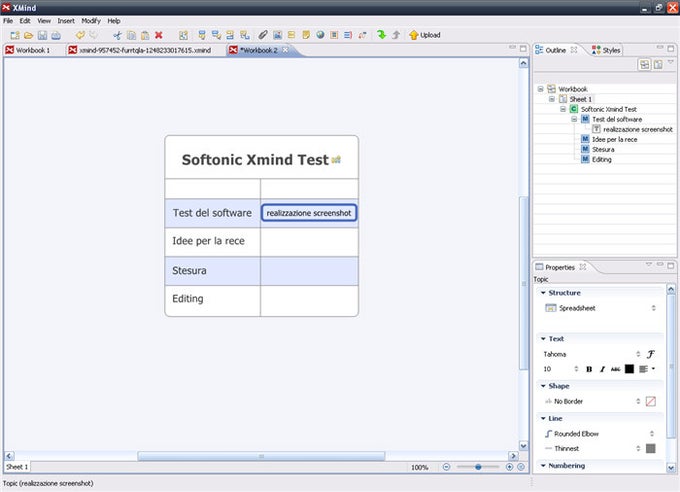
Task: Toggle Italic text formatting
Action: pyautogui.click(x=602, y=369)
